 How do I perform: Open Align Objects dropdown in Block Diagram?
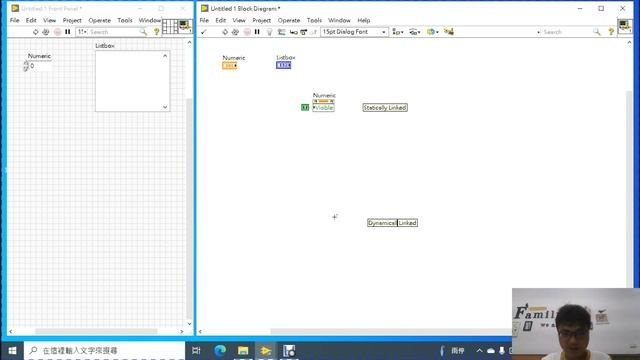[x=398, y=32]
